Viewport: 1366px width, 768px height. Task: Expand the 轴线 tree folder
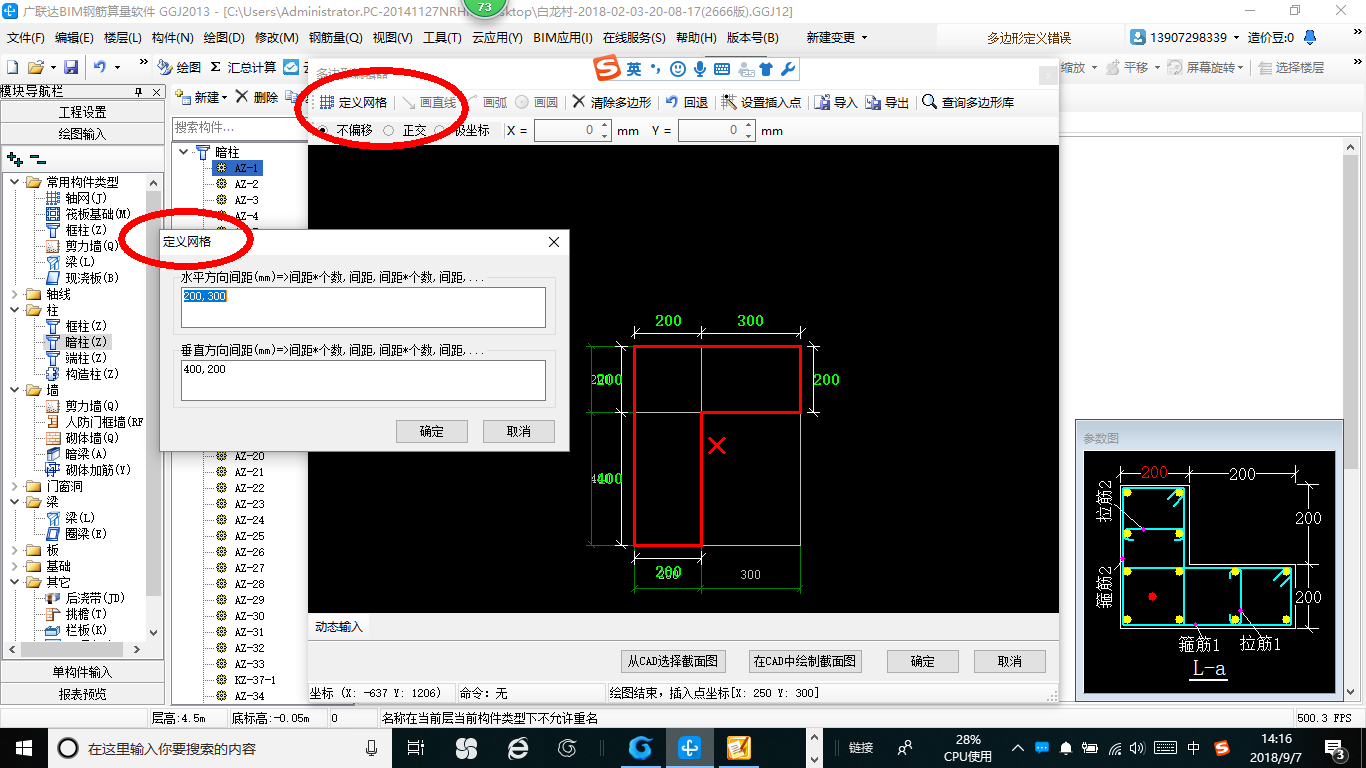[14, 294]
